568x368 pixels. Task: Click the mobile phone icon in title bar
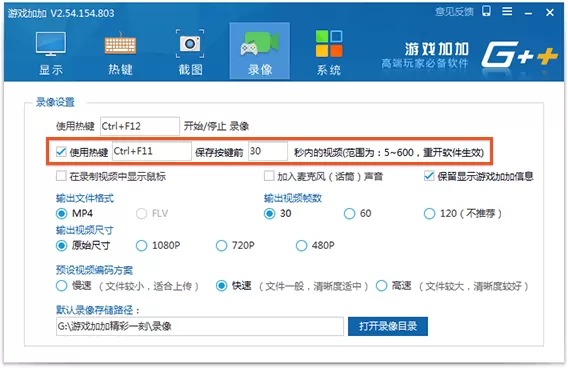pyautogui.click(x=486, y=11)
